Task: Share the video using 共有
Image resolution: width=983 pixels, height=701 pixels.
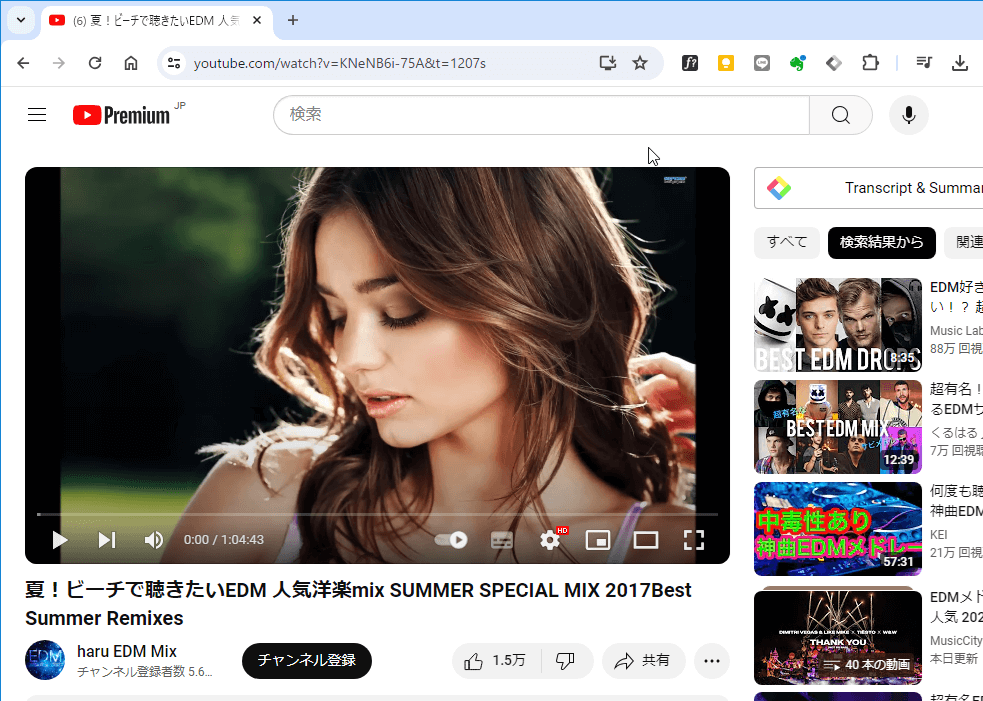Action: [x=642, y=661]
